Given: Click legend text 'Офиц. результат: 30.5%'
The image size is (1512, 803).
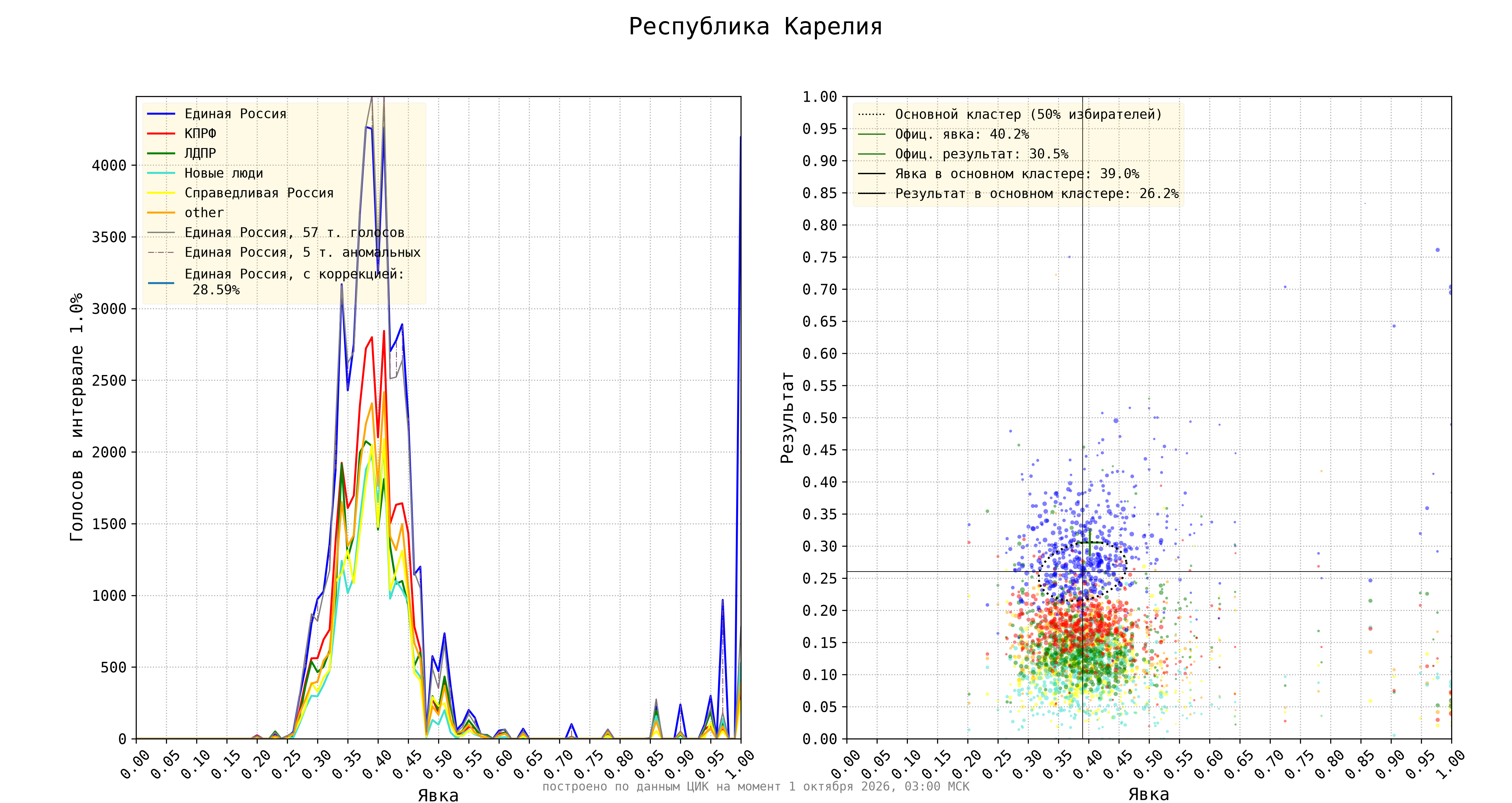Looking at the screenshot, I should [982, 154].
